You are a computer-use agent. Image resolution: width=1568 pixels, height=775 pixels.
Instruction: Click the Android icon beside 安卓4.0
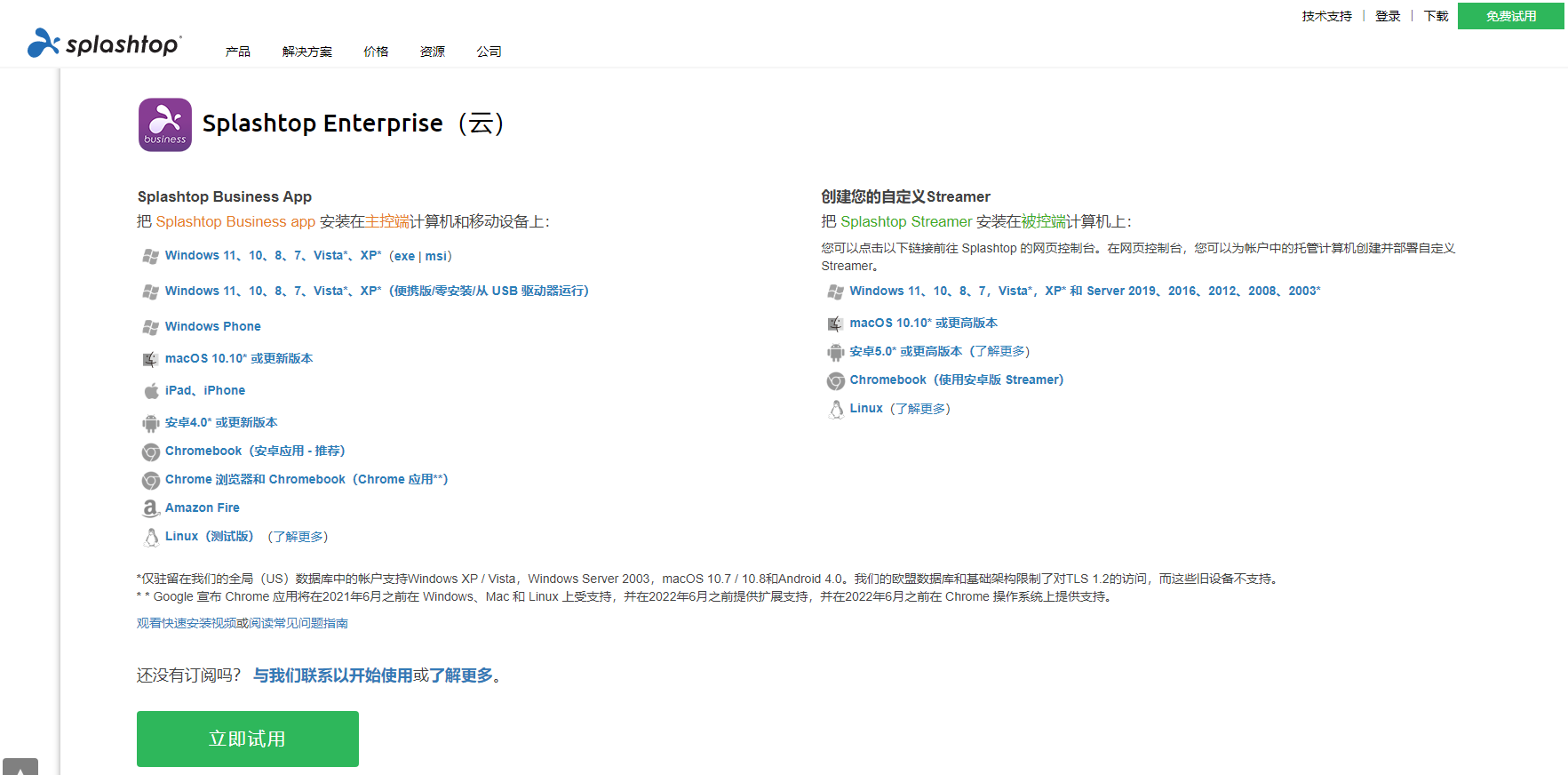[151, 423]
